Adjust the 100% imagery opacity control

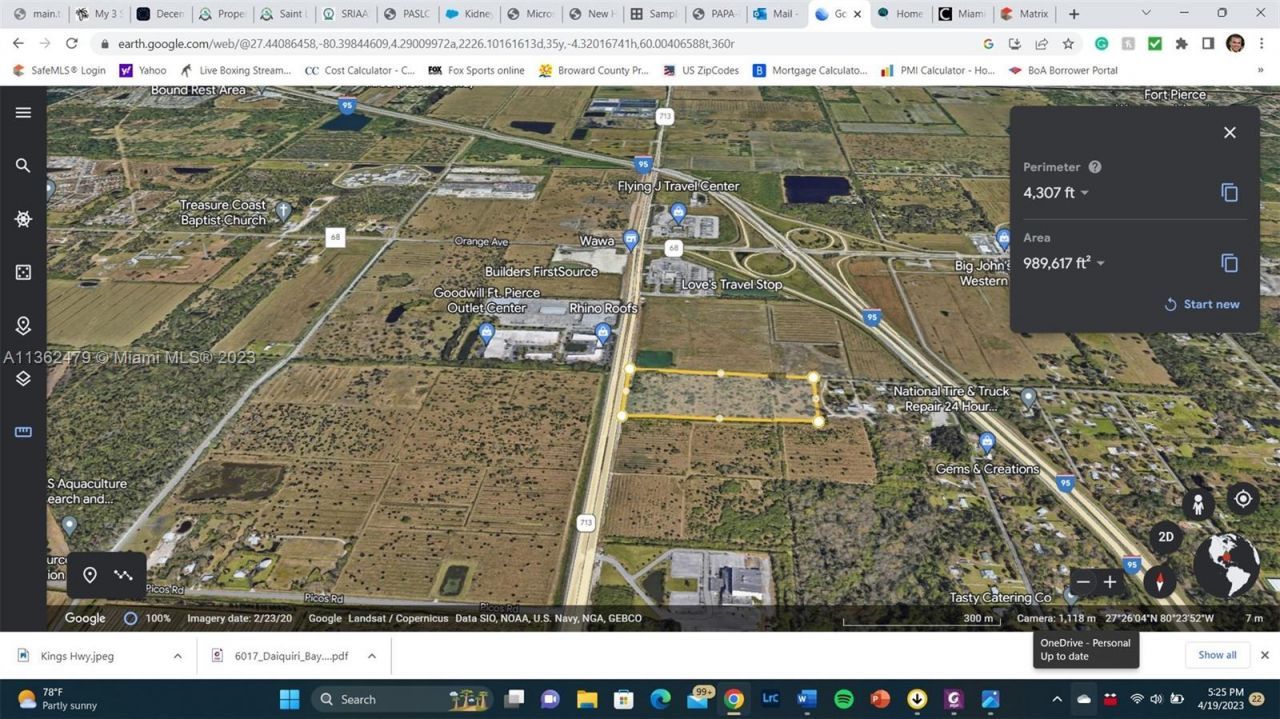[x=131, y=618]
